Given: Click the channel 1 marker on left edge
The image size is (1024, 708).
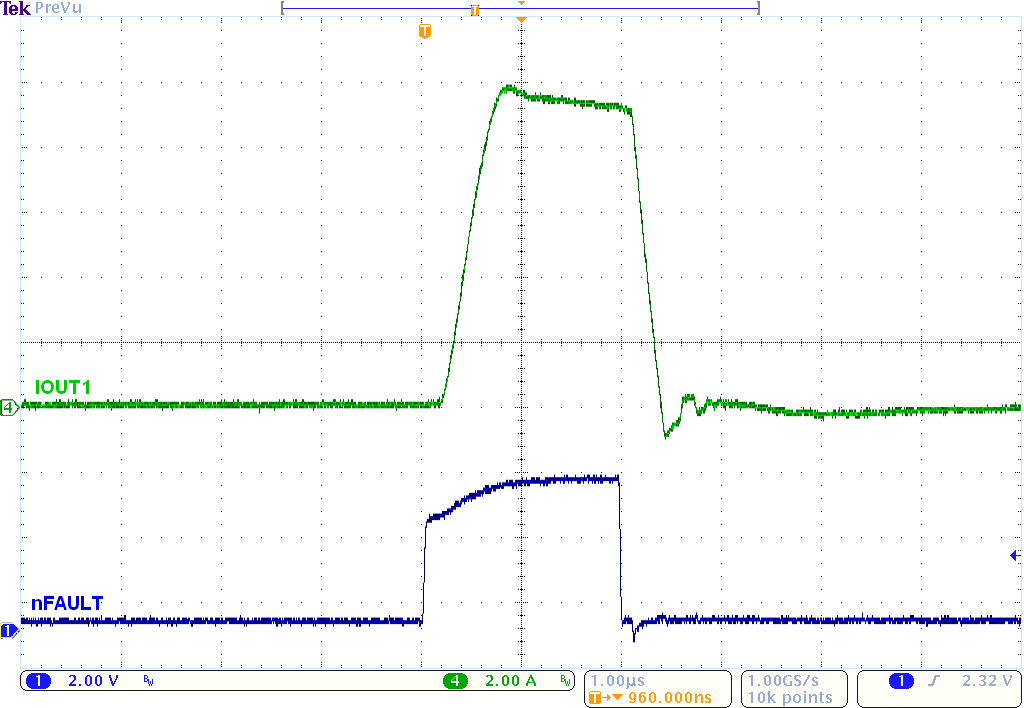Looking at the screenshot, I should (x=8, y=630).
